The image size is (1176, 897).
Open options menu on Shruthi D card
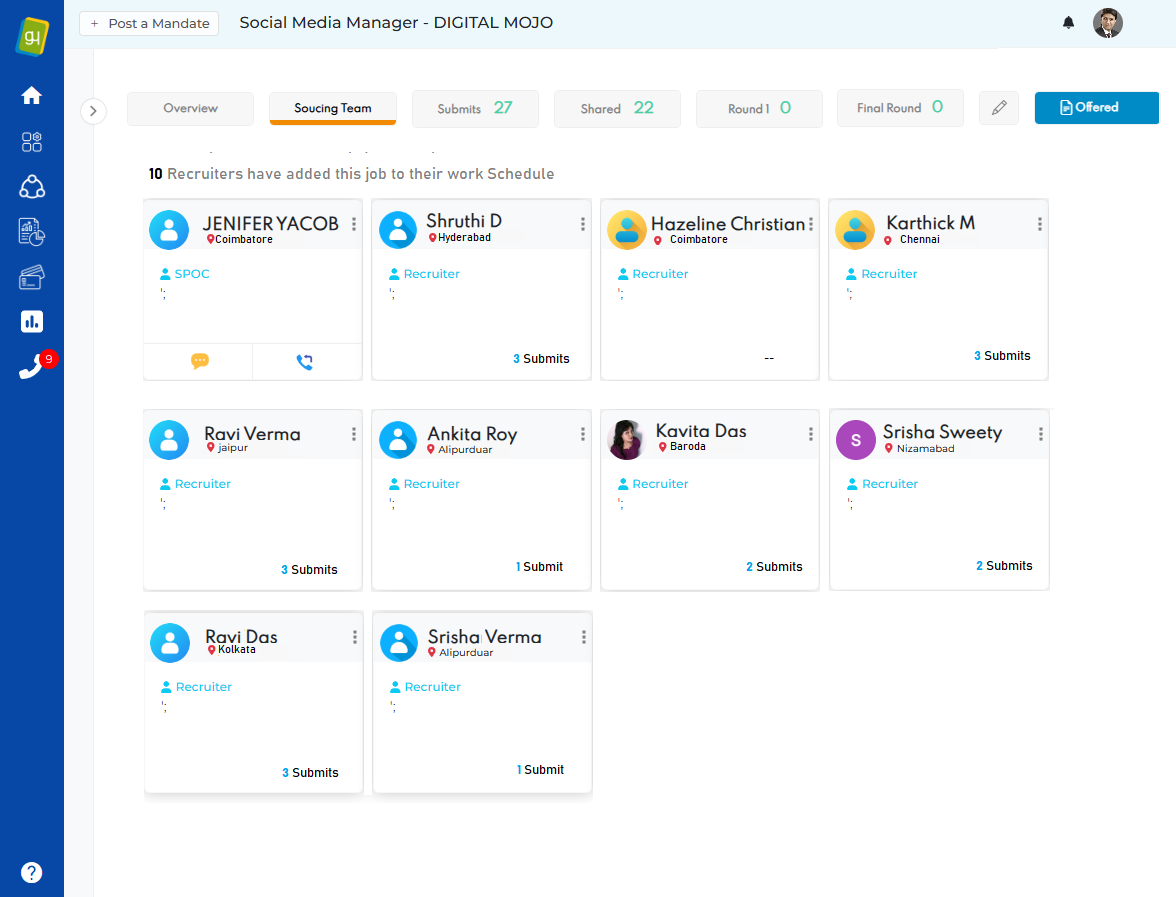point(583,225)
